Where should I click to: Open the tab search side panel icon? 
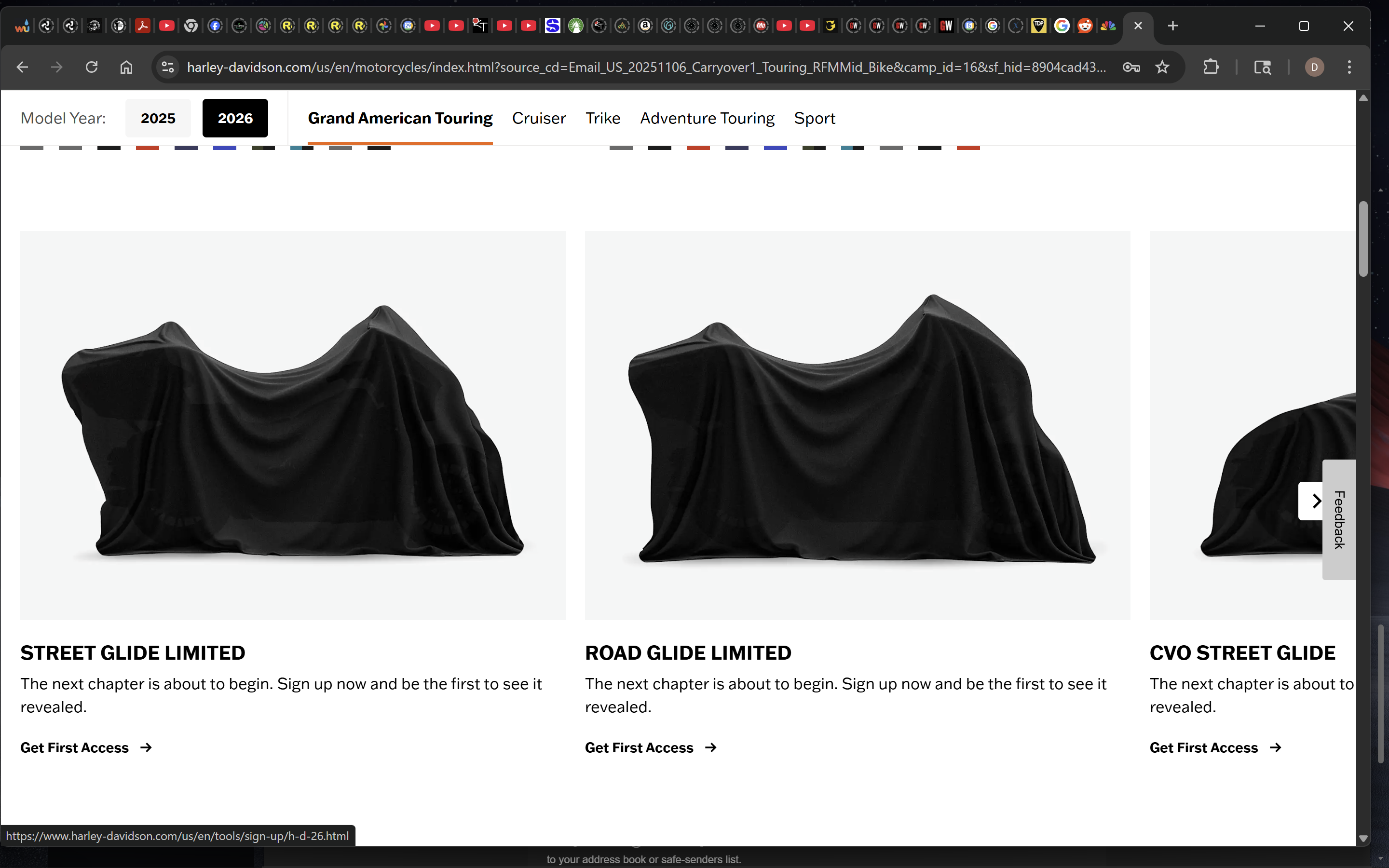point(1262,67)
